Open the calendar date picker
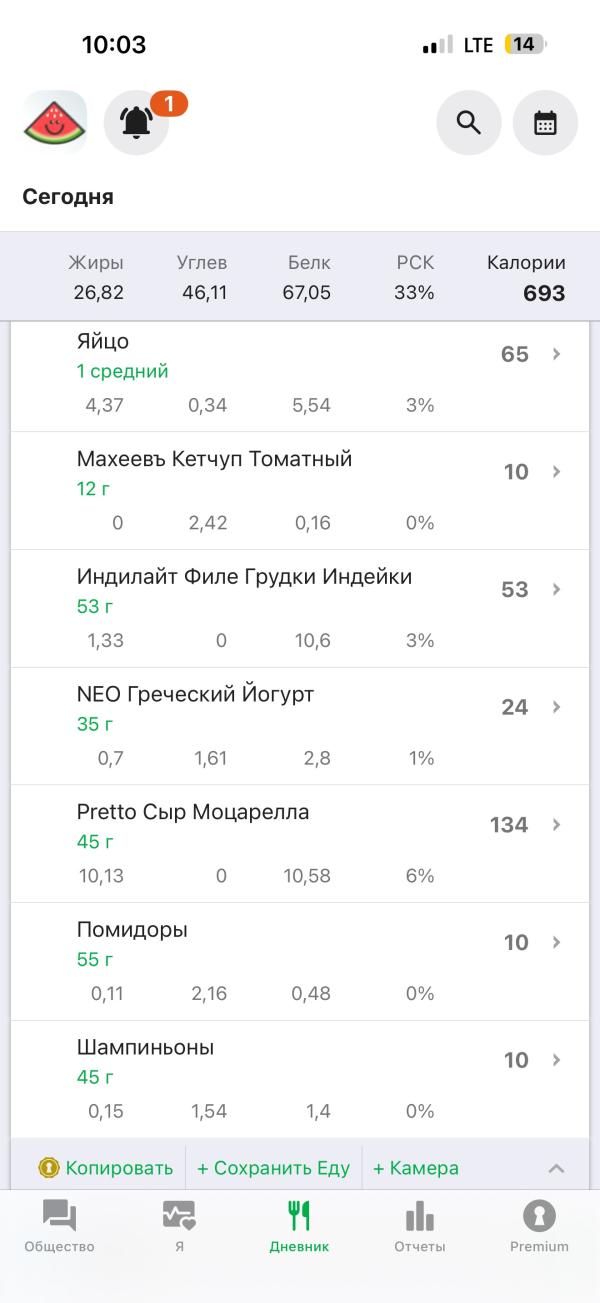The width and height of the screenshot is (600, 1303). 545,122
